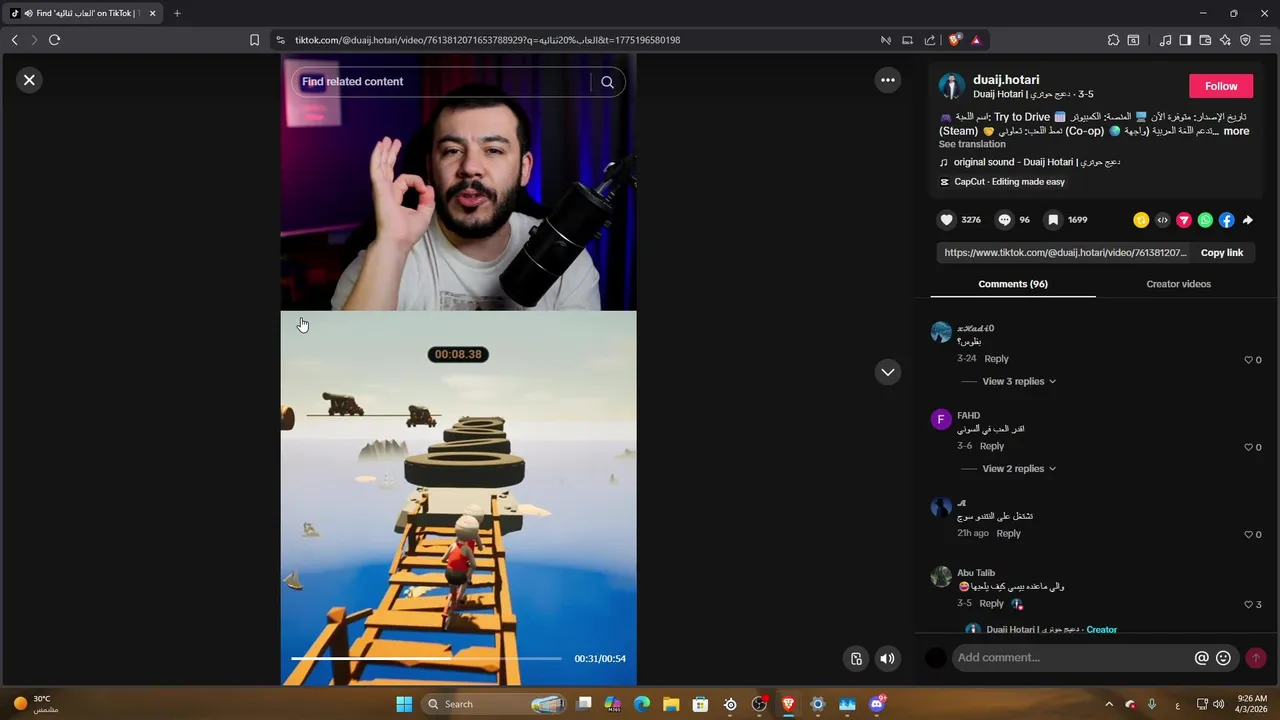Open File Explorer from taskbar
This screenshot has width=1280, height=720.
(671, 704)
